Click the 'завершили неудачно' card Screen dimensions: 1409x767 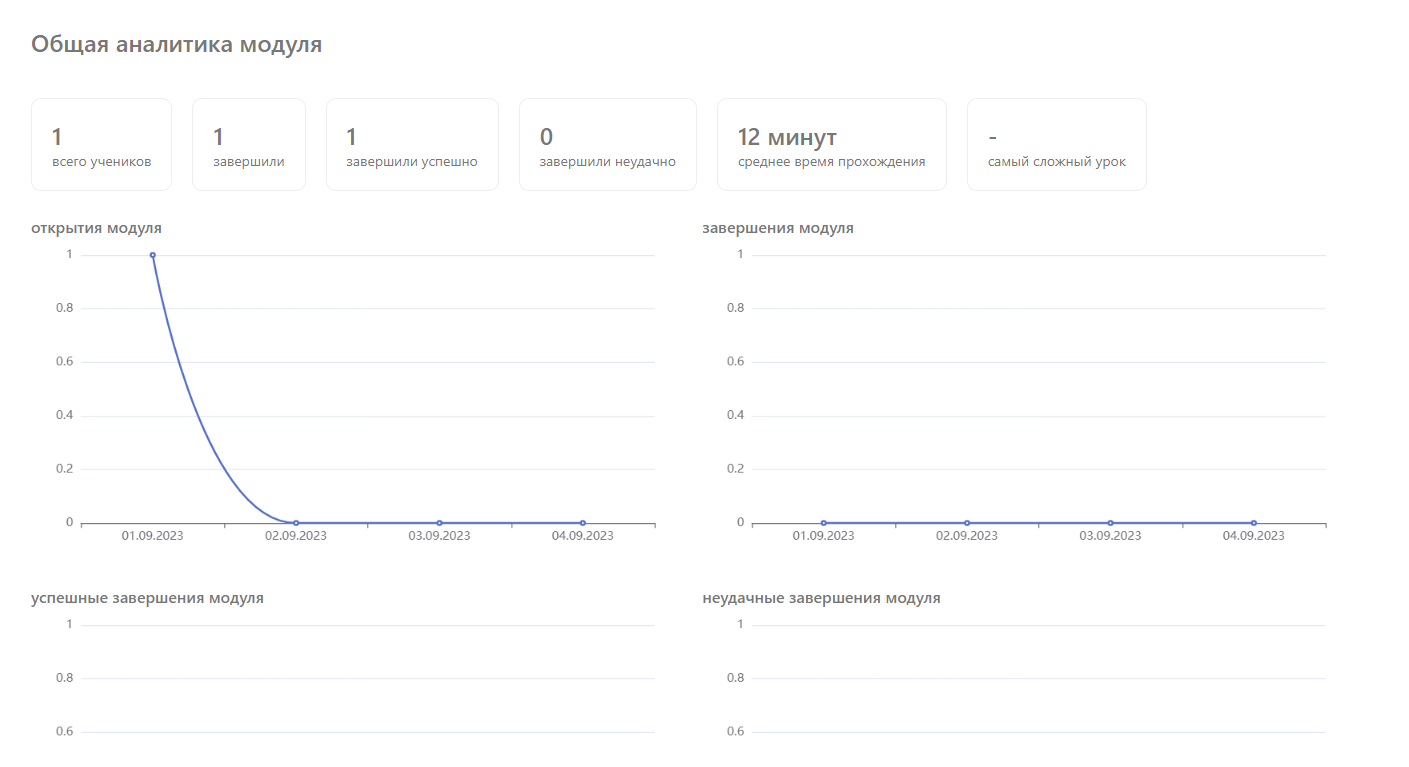coord(608,144)
